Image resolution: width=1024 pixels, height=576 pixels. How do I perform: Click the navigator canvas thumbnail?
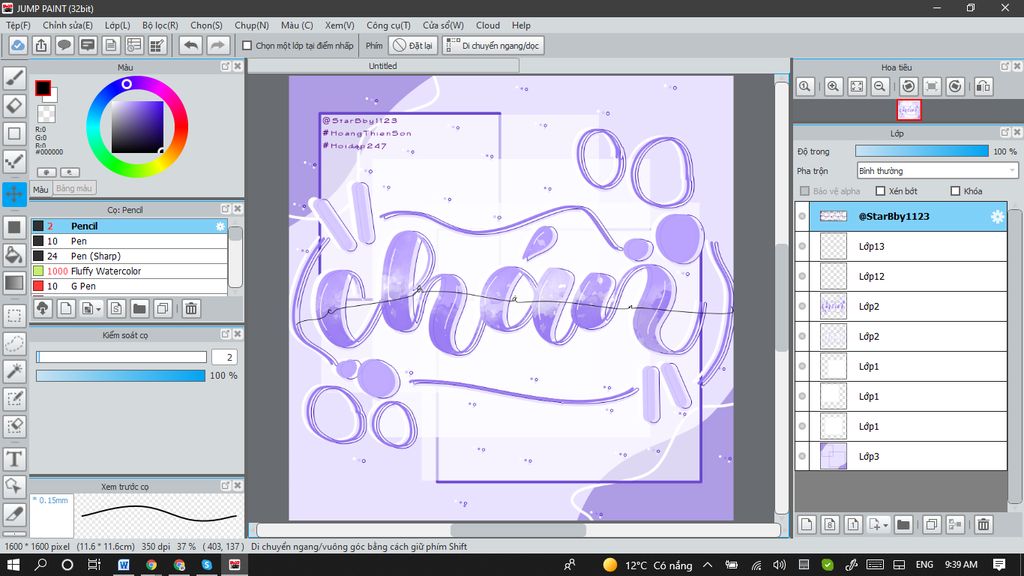(x=908, y=110)
